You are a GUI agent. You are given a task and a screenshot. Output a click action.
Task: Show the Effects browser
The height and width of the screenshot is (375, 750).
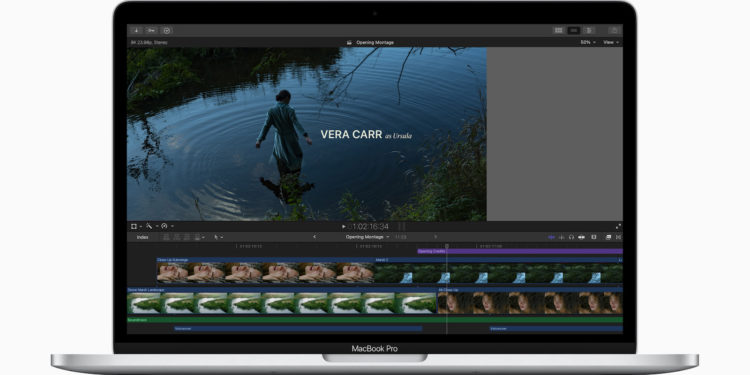pos(608,237)
